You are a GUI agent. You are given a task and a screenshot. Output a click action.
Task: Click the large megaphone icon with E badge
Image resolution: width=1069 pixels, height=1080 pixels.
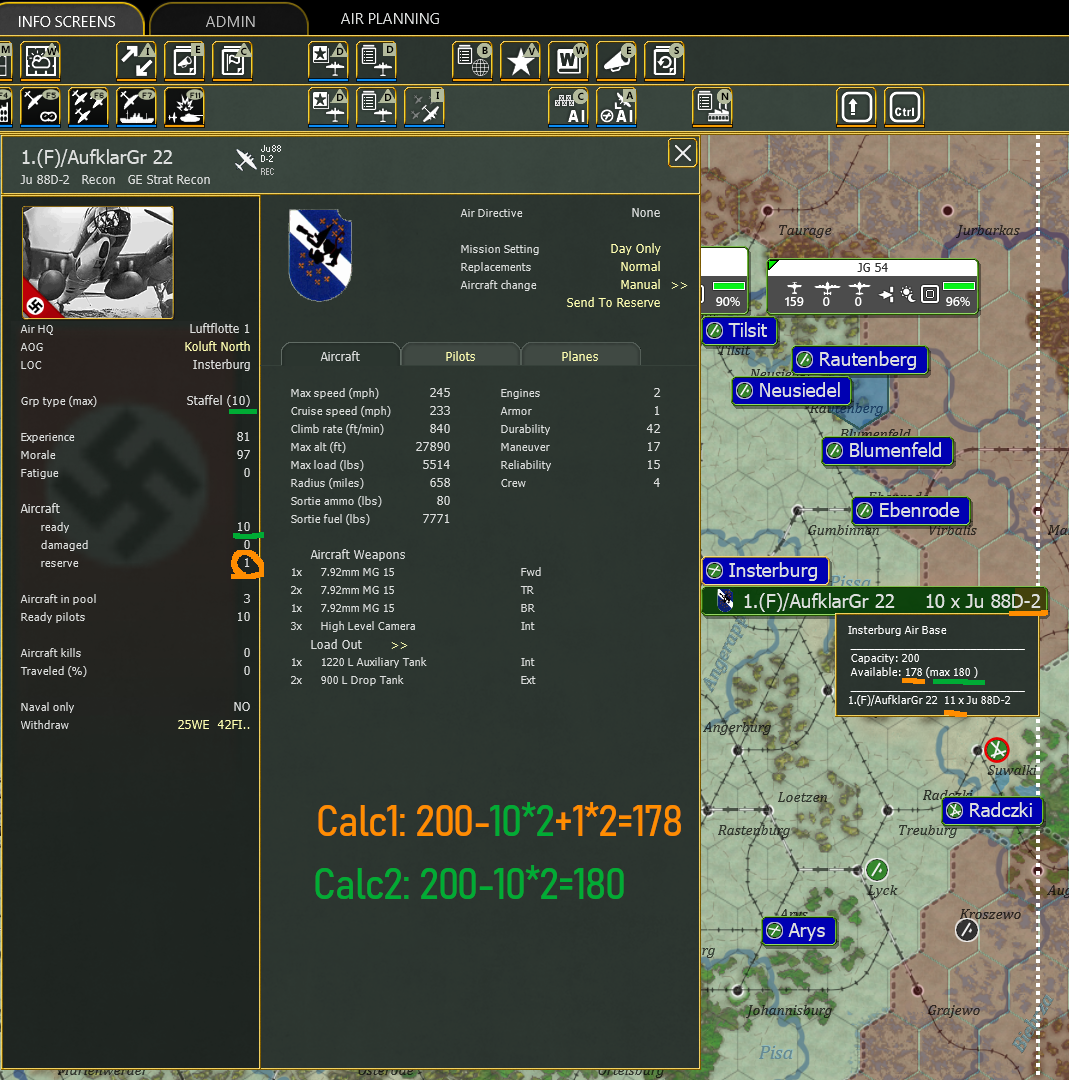616,61
